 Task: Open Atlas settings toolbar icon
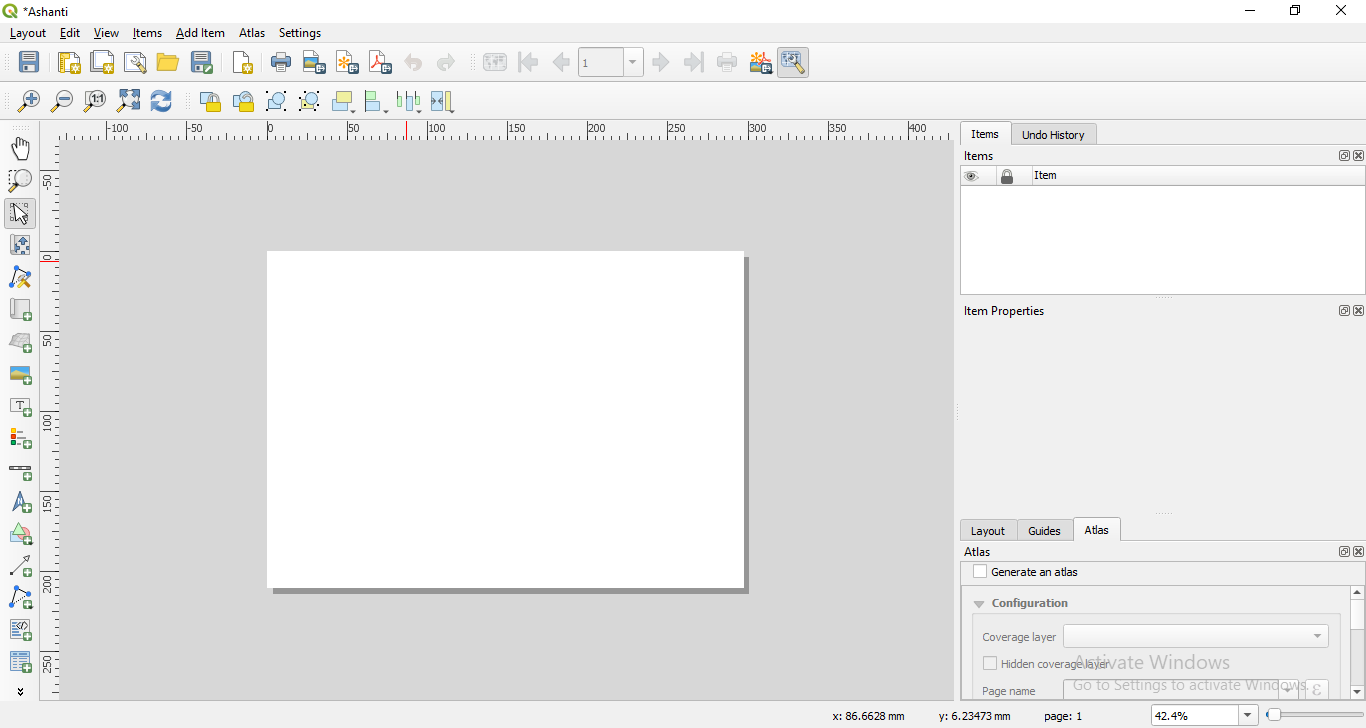793,62
